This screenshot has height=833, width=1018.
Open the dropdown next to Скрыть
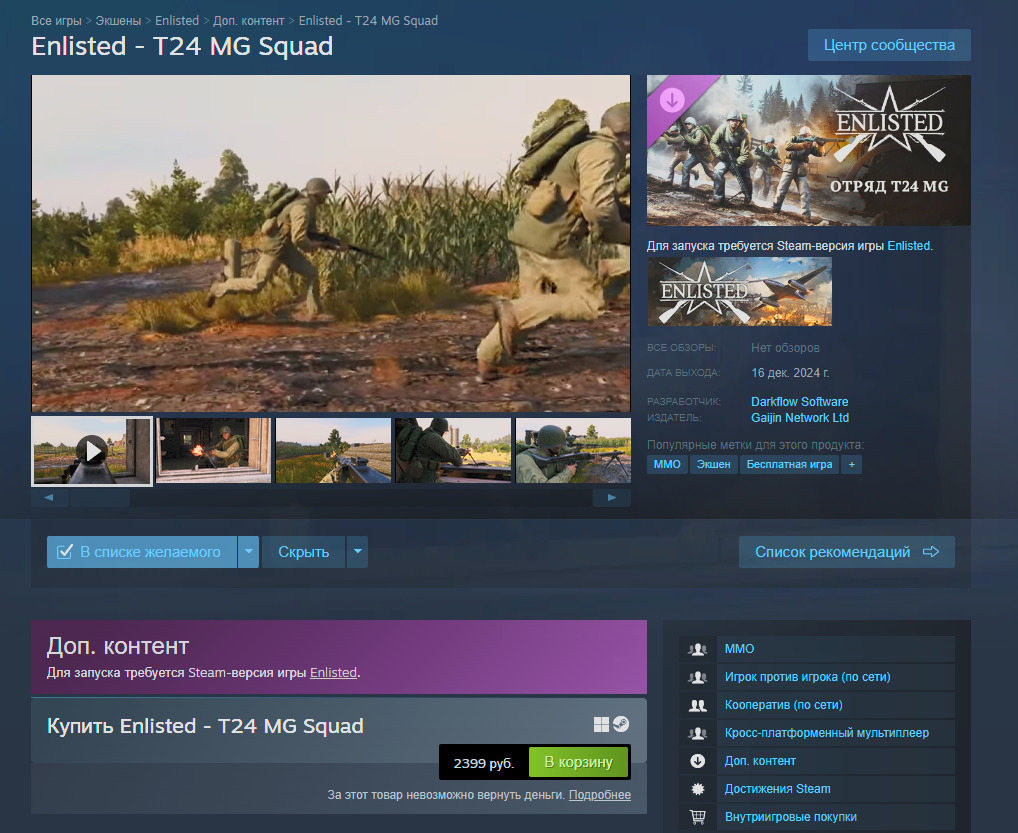(357, 552)
